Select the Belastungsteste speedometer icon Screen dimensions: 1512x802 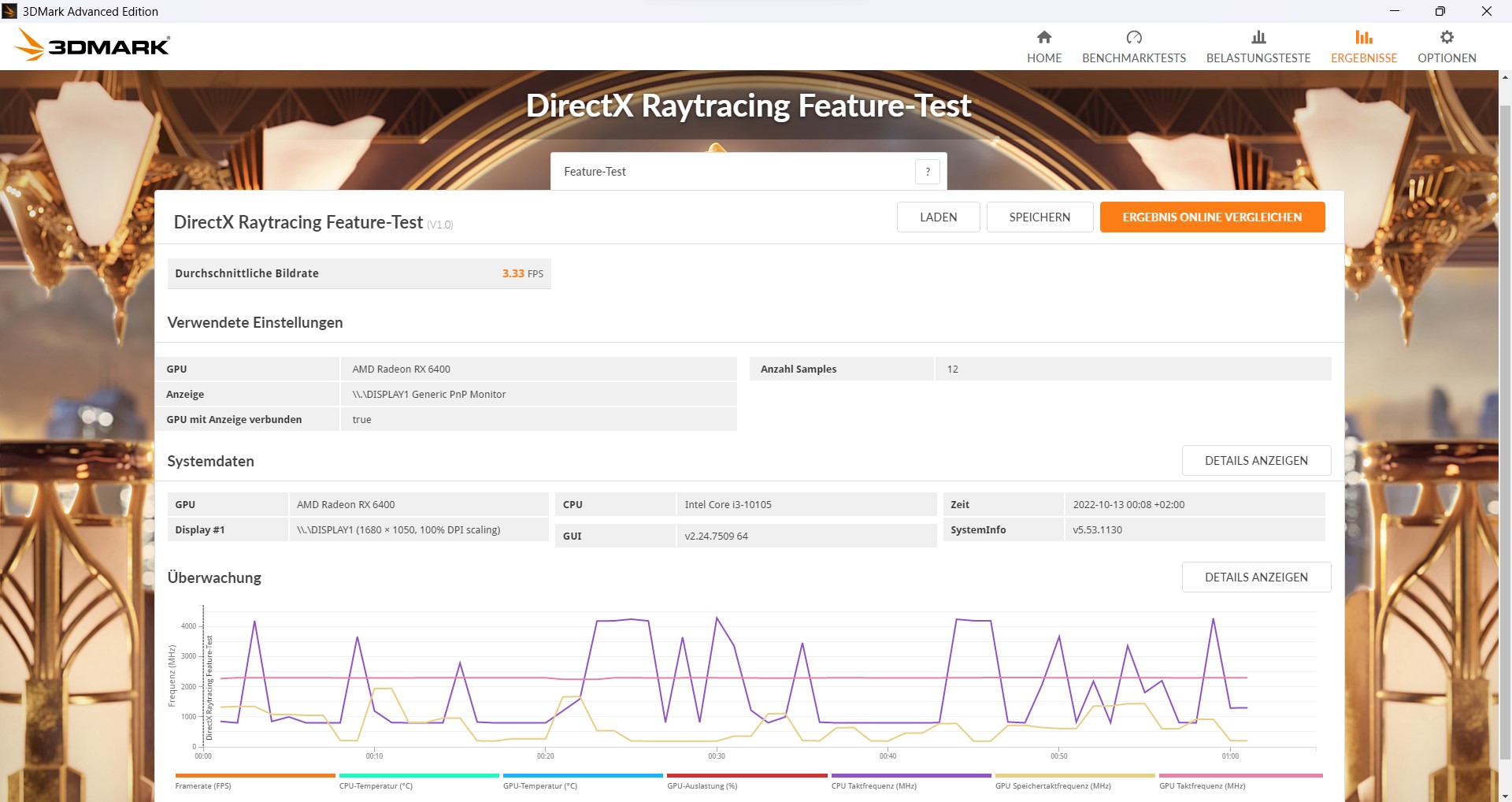[x=1258, y=37]
